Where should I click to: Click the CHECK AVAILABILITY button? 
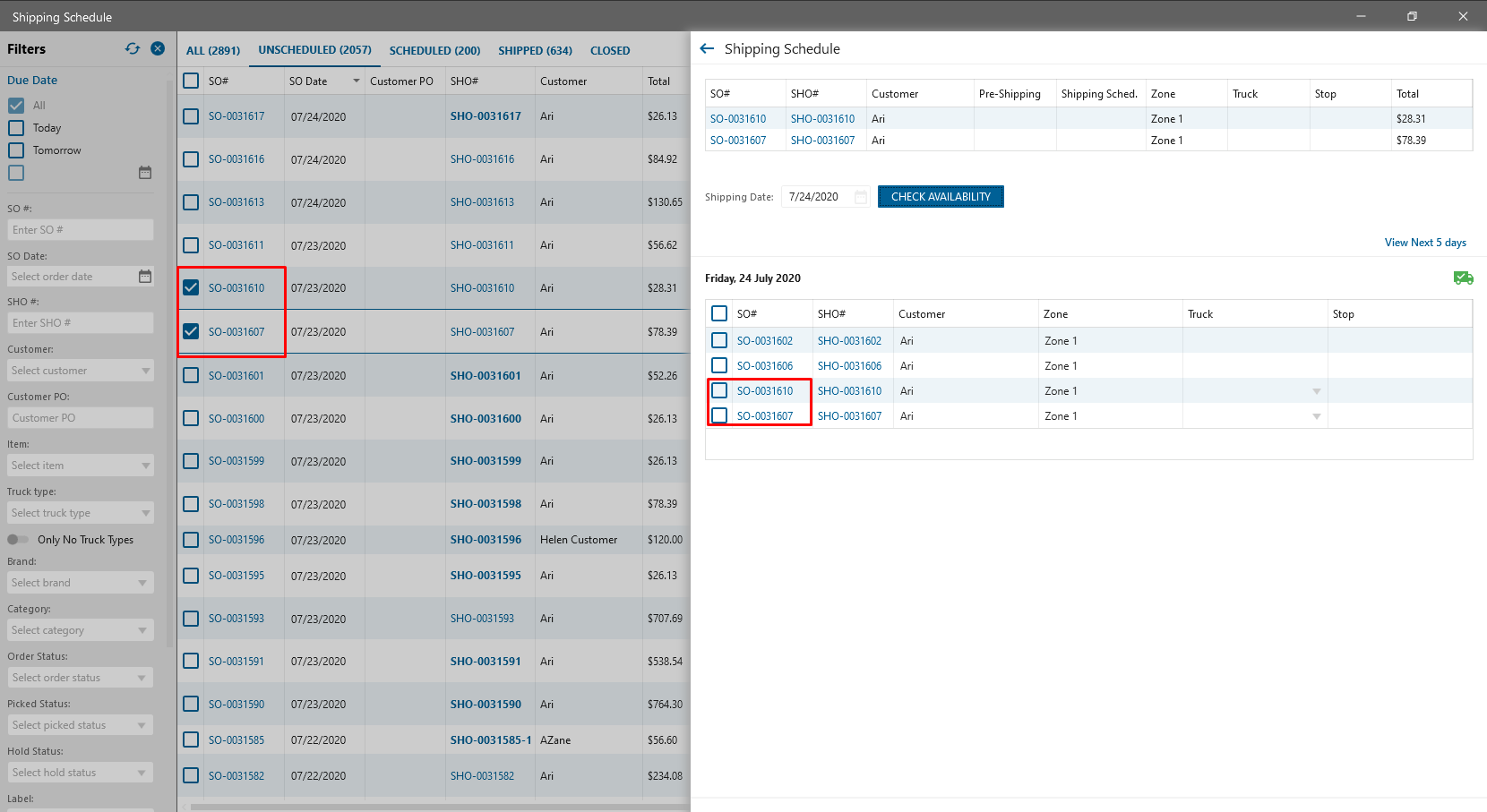(x=941, y=197)
